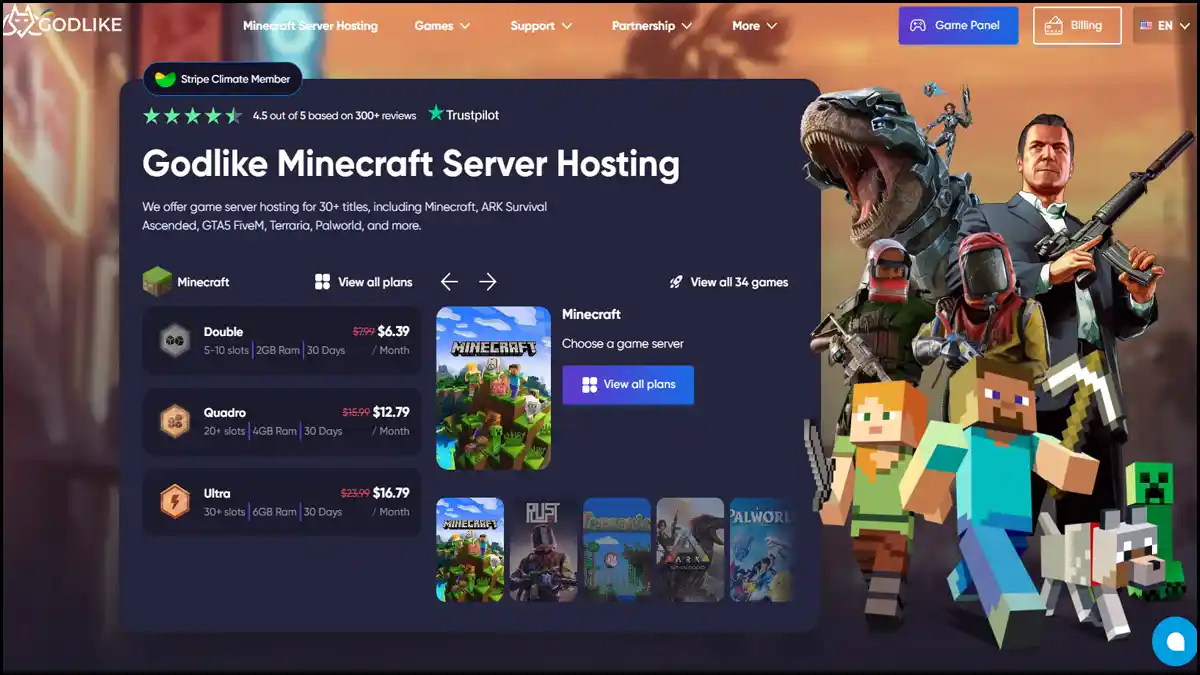Expand the Support dropdown menu
The height and width of the screenshot is (675, 1200).
(541, 26)
